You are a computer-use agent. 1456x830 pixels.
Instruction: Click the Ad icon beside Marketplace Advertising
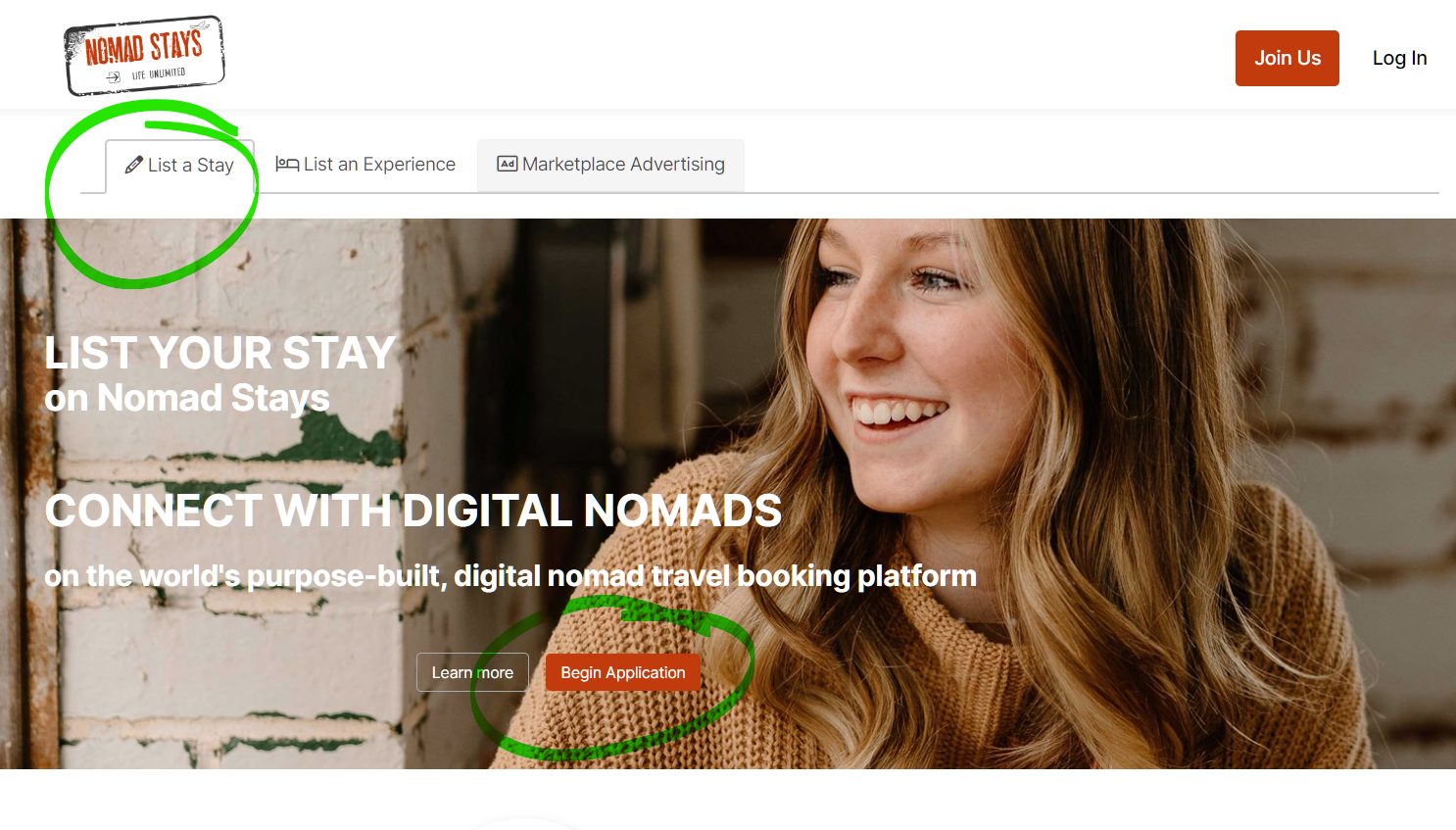point(508,164)
